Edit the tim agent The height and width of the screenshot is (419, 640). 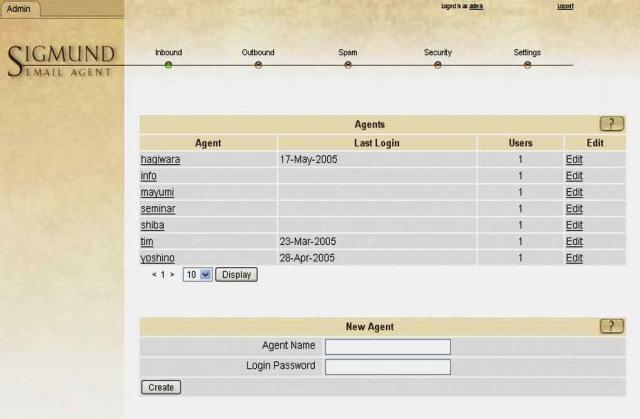tap(574, 242)
